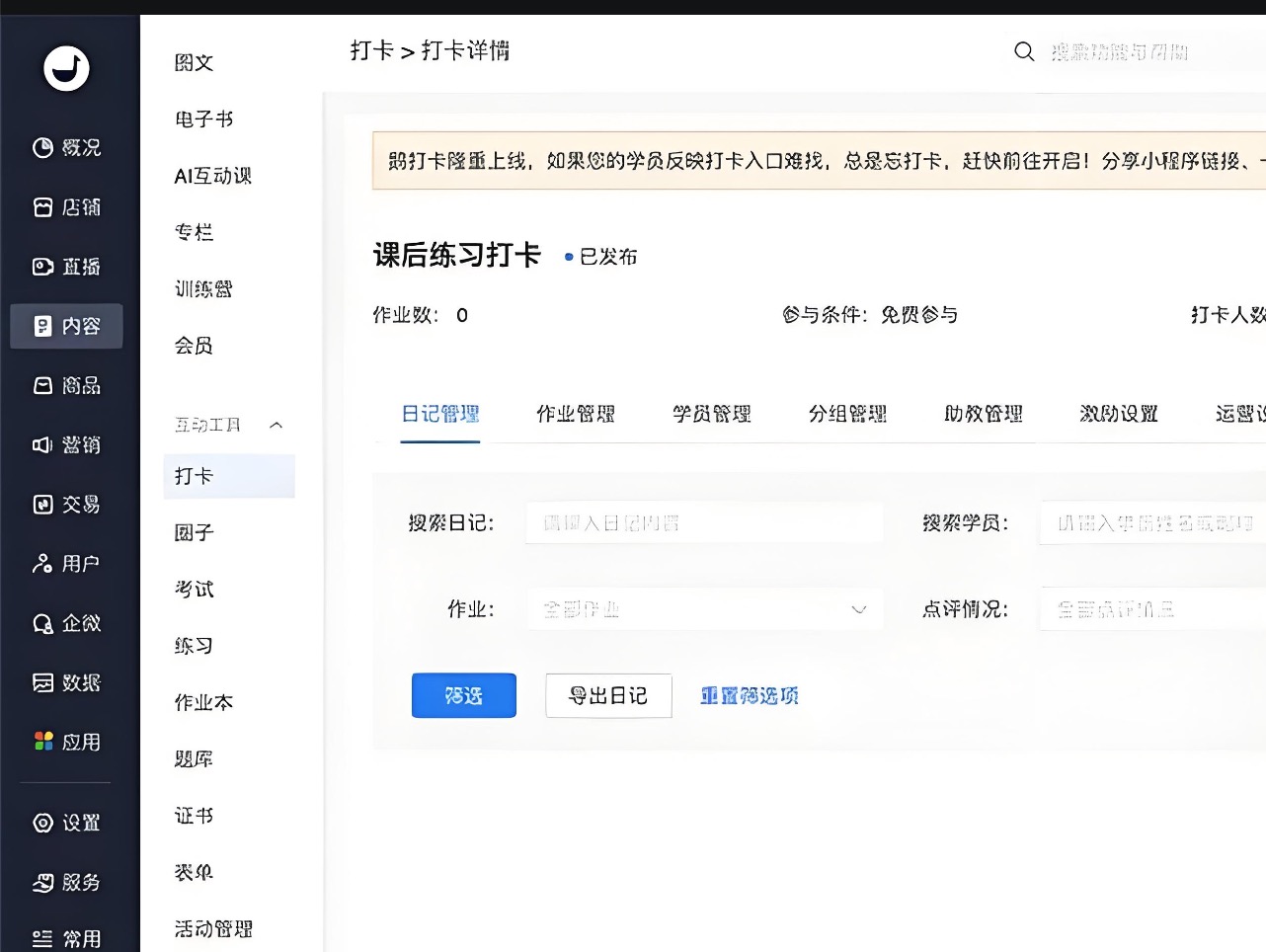Open the 营销 marketing megaphone icon
The width and height of the screenshot is (1266, 952).
(x=42, y=445)
